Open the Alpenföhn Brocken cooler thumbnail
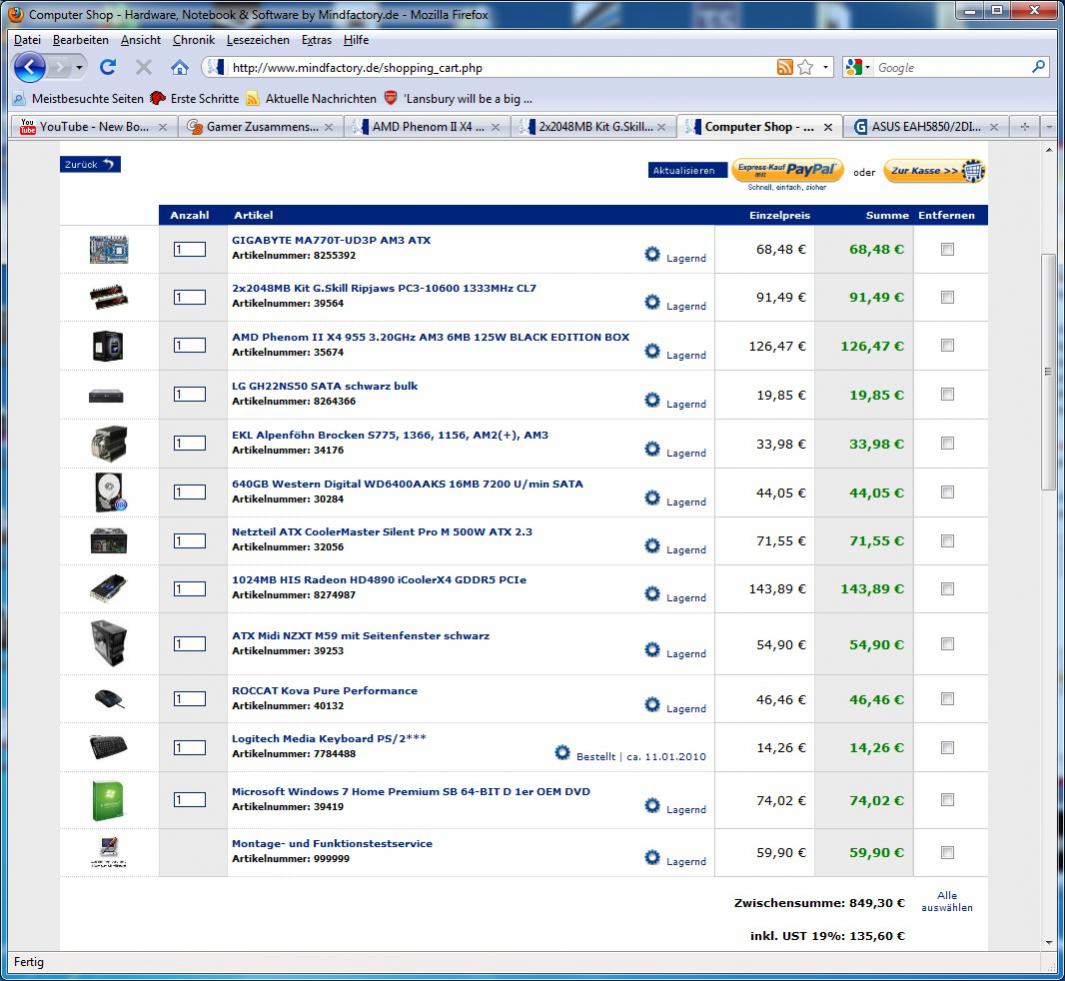This screenshot has width=1065, height=981. [109, 444]
